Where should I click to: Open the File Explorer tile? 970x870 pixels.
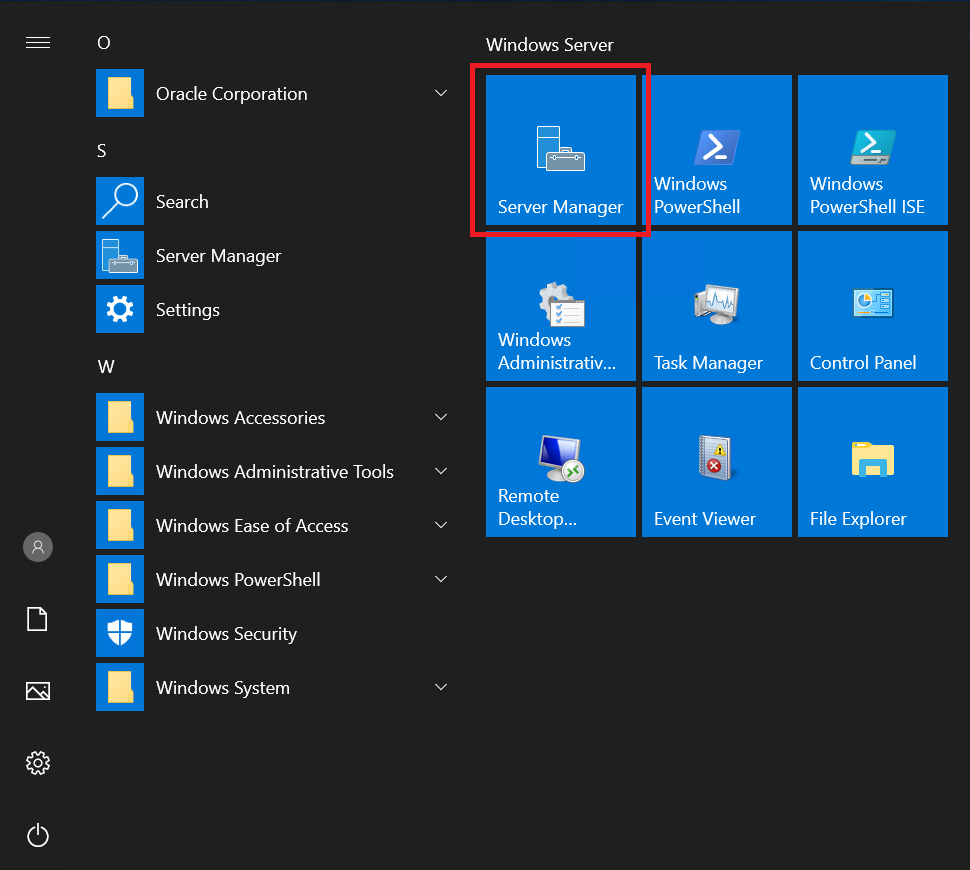click(872, 462)
